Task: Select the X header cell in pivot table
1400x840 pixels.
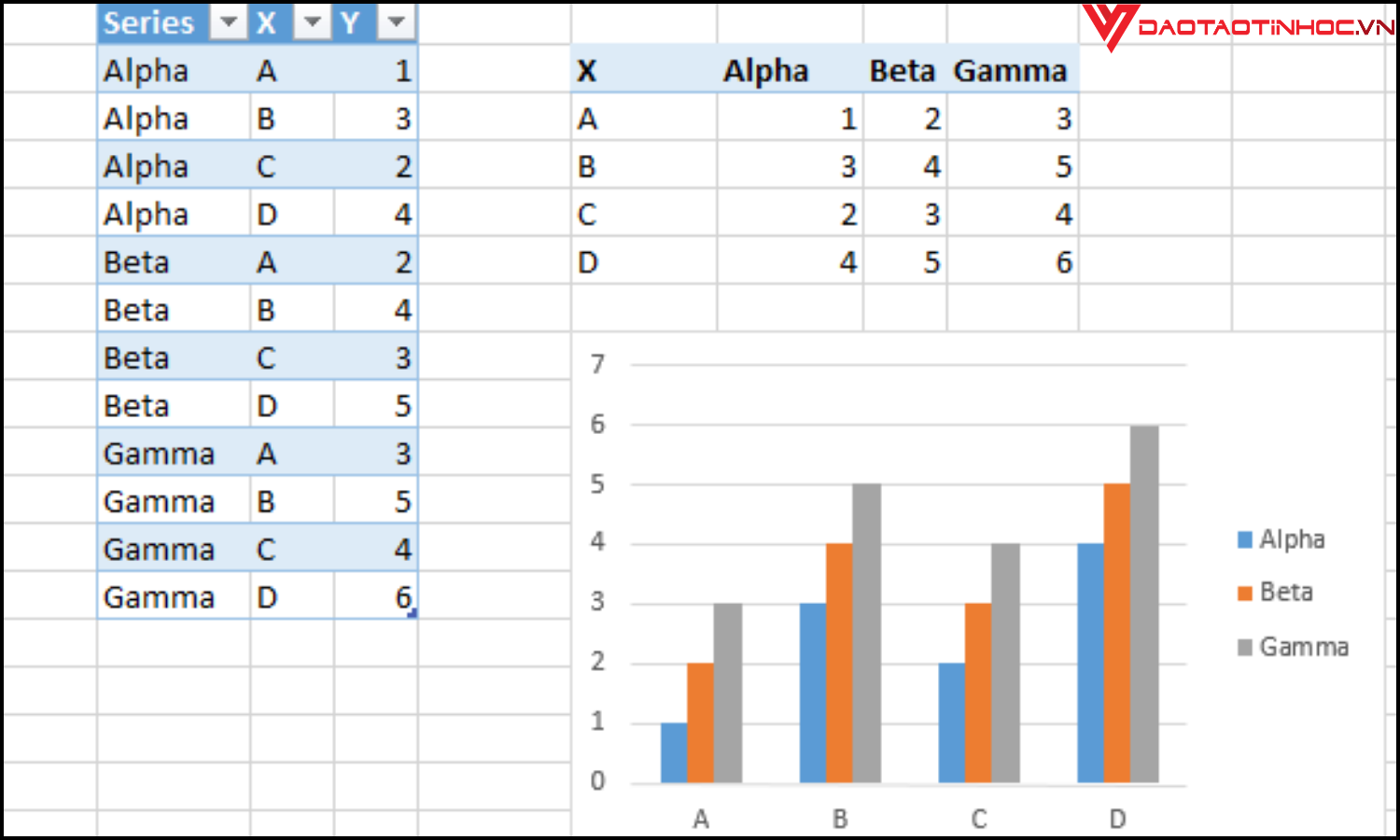Action: [588, 71]
